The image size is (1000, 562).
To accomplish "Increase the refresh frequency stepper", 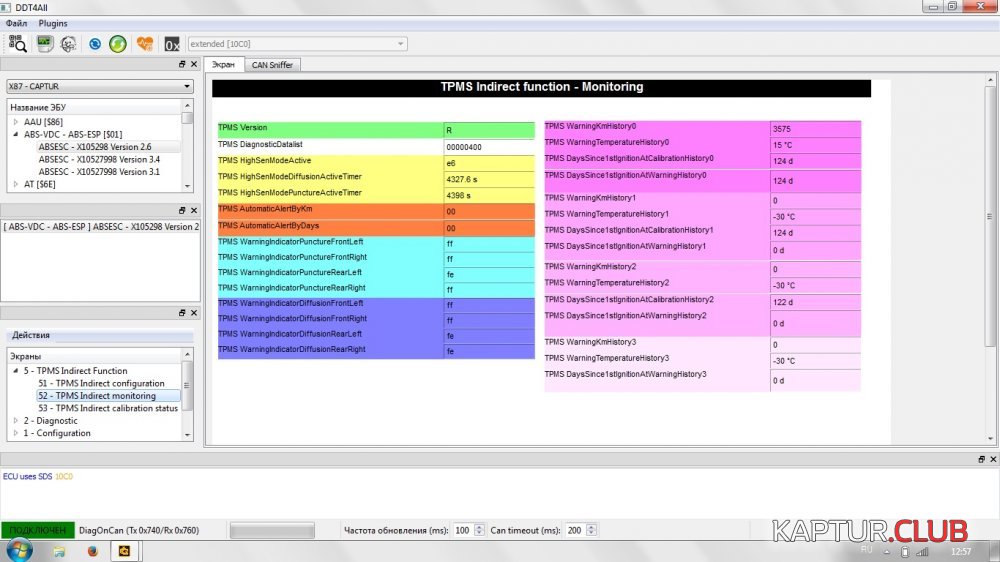I will (480, 527).
